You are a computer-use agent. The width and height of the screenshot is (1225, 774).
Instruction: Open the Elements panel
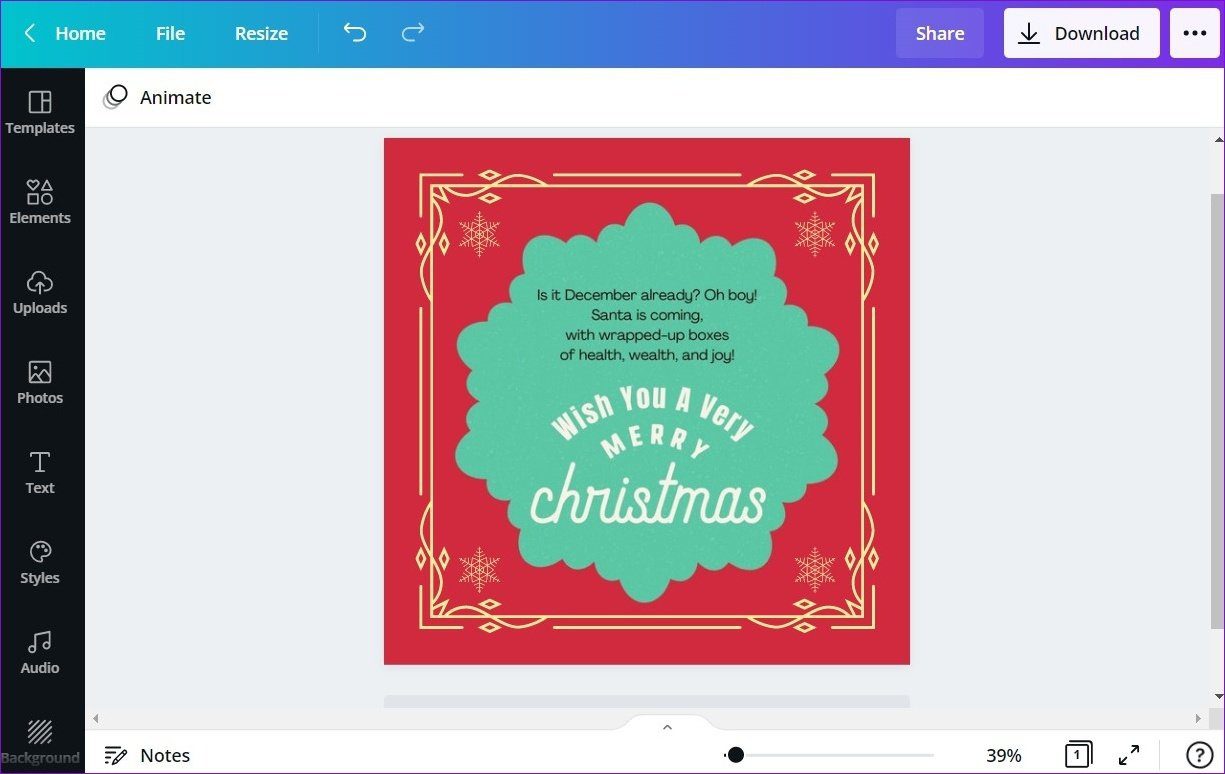click(40, 203)
